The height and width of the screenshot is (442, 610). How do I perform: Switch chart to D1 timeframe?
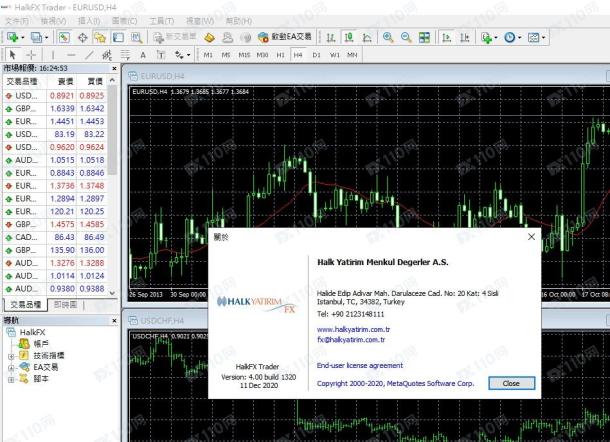click(316, 55)
